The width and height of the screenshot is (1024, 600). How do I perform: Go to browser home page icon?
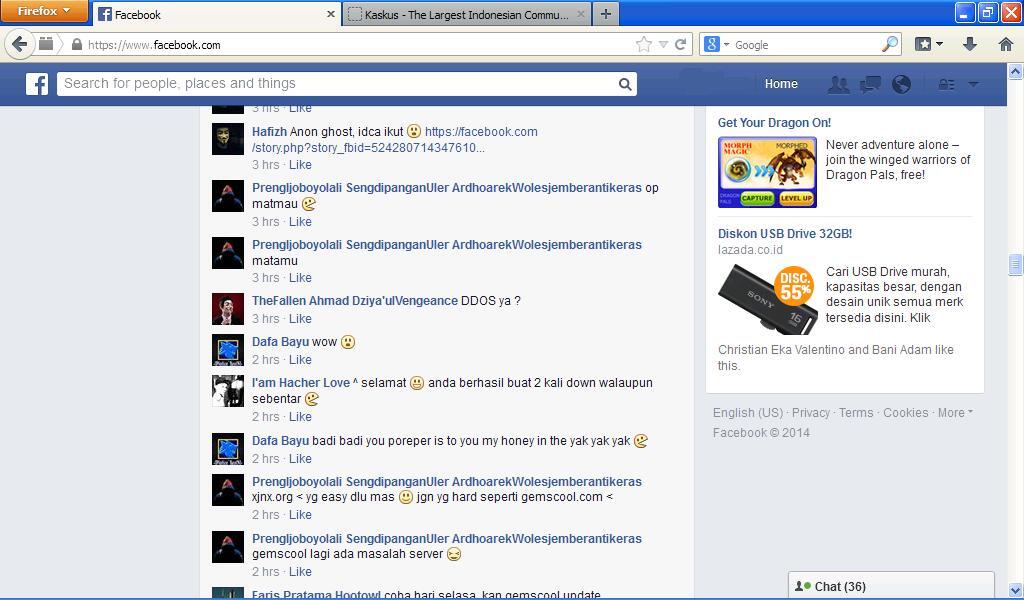[x=1006, y=44]
